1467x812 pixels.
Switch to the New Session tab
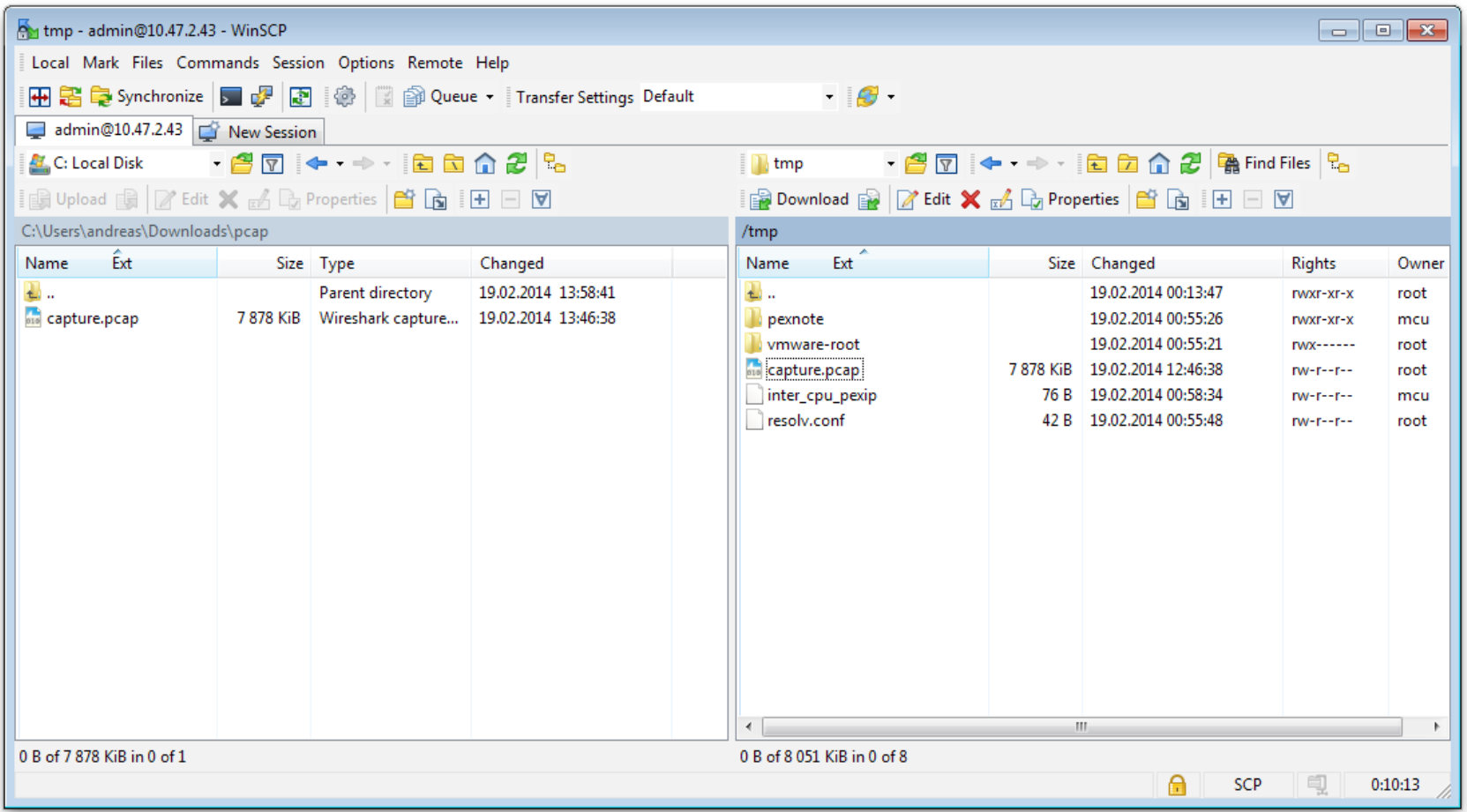[x=260, y=132]
